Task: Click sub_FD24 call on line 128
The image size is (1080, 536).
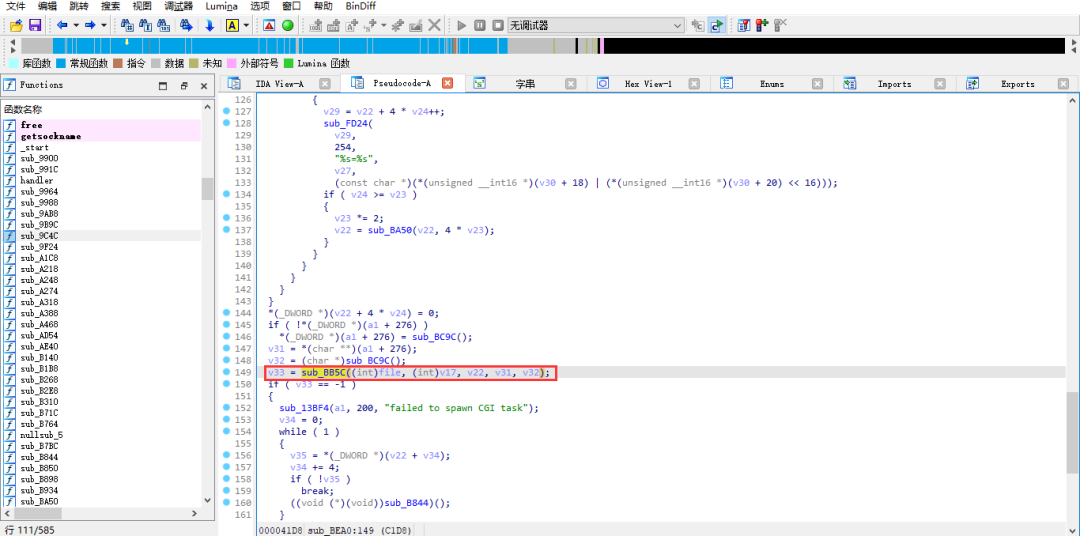Action: 345,123
